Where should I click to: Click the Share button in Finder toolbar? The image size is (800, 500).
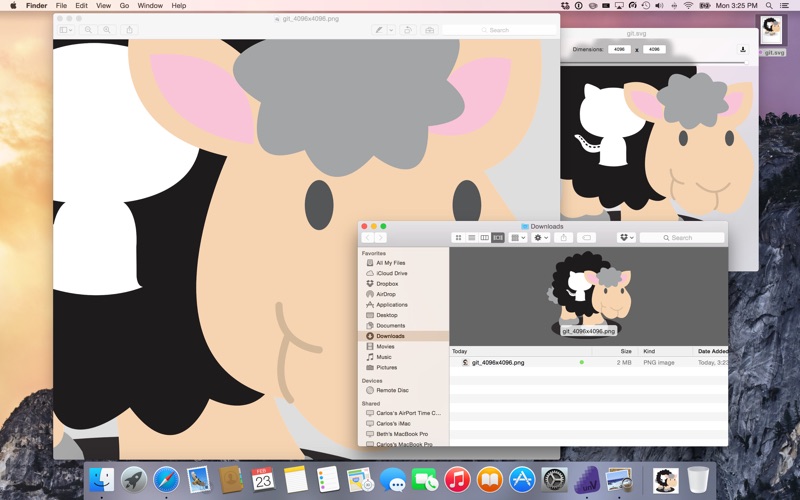(564, 238)
